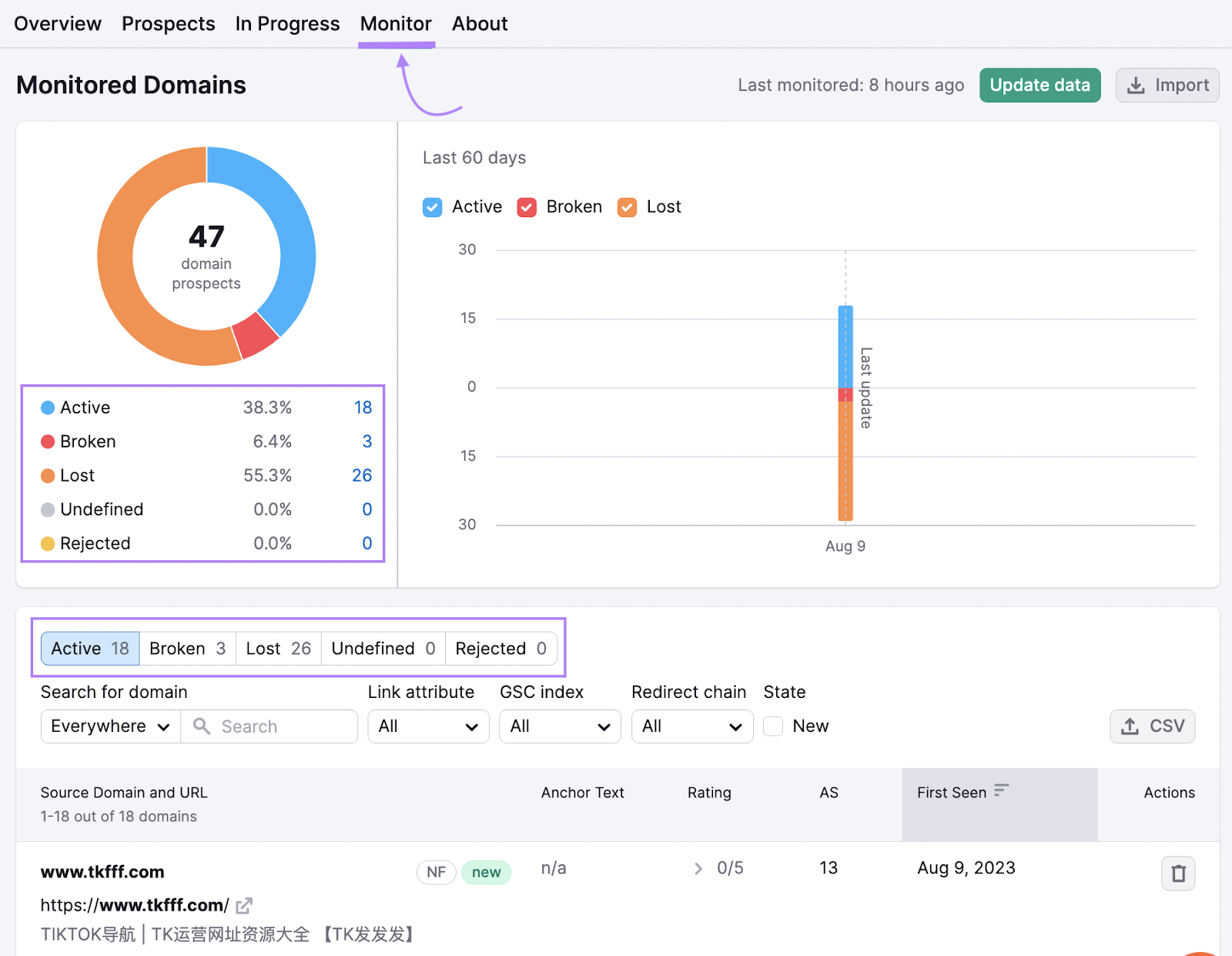Open the Link attribute dropdown
Viewport: 1232px width, 956px height.
(428, 726)
